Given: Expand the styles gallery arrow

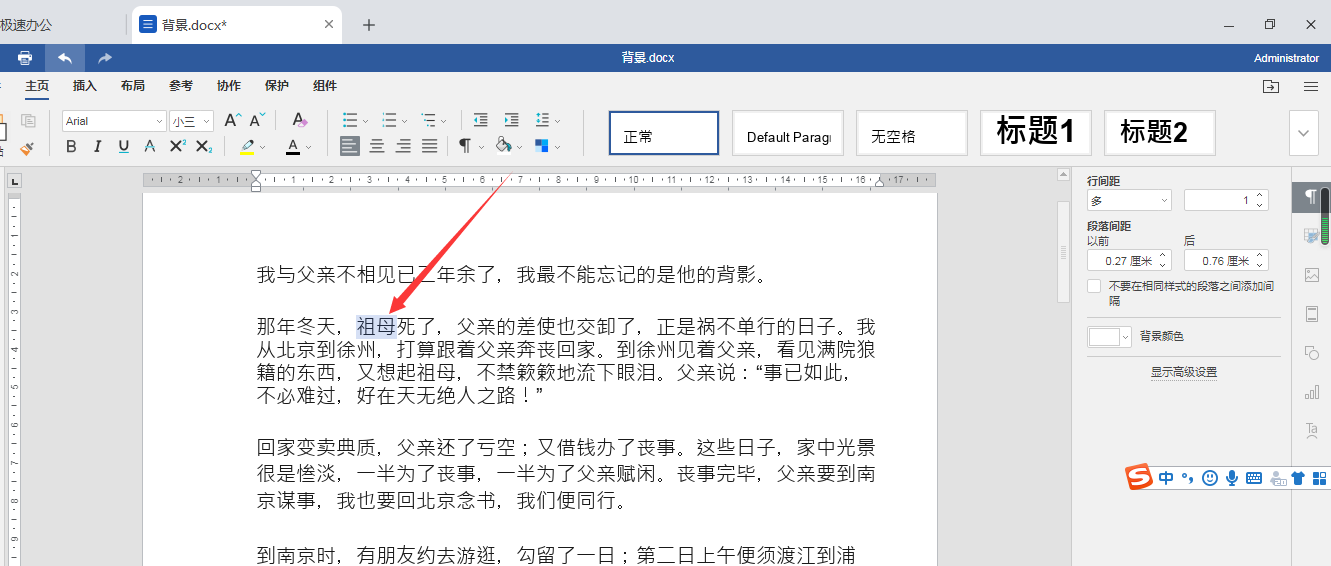Looking at the screenshot, I should (1303, 133).
